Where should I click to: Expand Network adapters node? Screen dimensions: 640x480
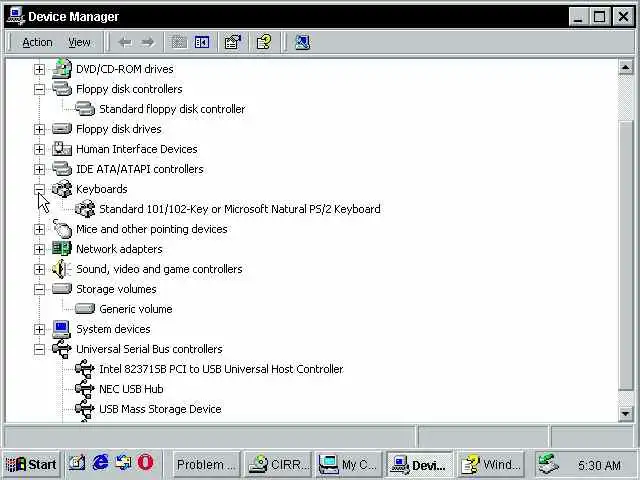click(x=39, y=249)
